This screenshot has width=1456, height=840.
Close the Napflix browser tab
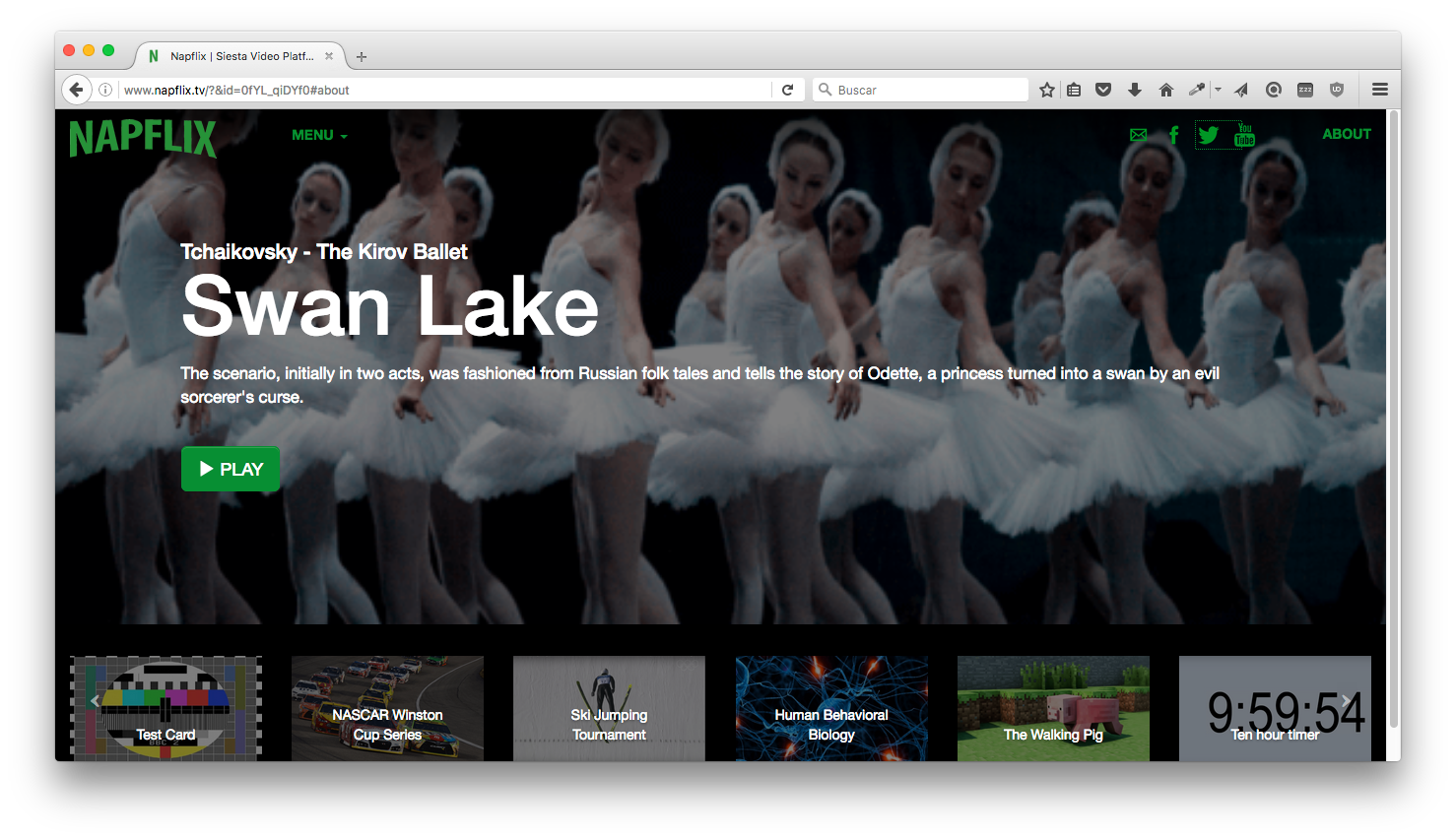tap(329, 56)
